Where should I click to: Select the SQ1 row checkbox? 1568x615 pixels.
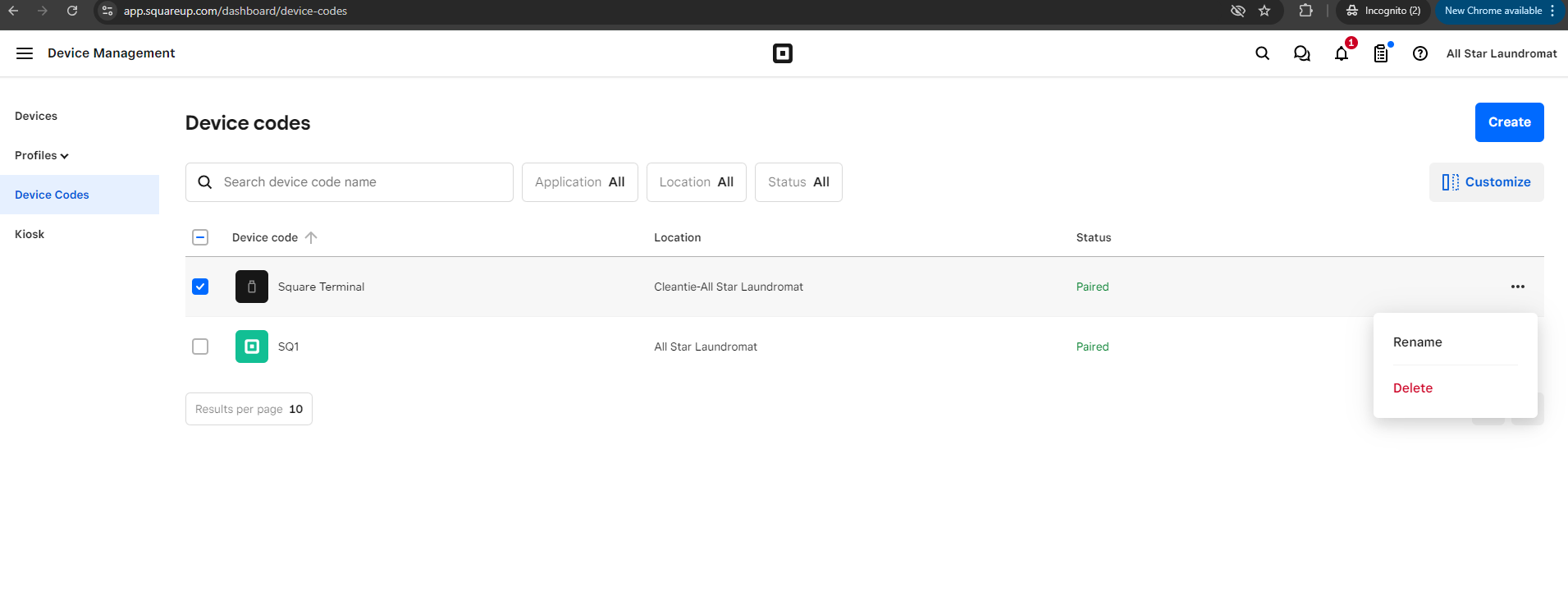(200, 347)
